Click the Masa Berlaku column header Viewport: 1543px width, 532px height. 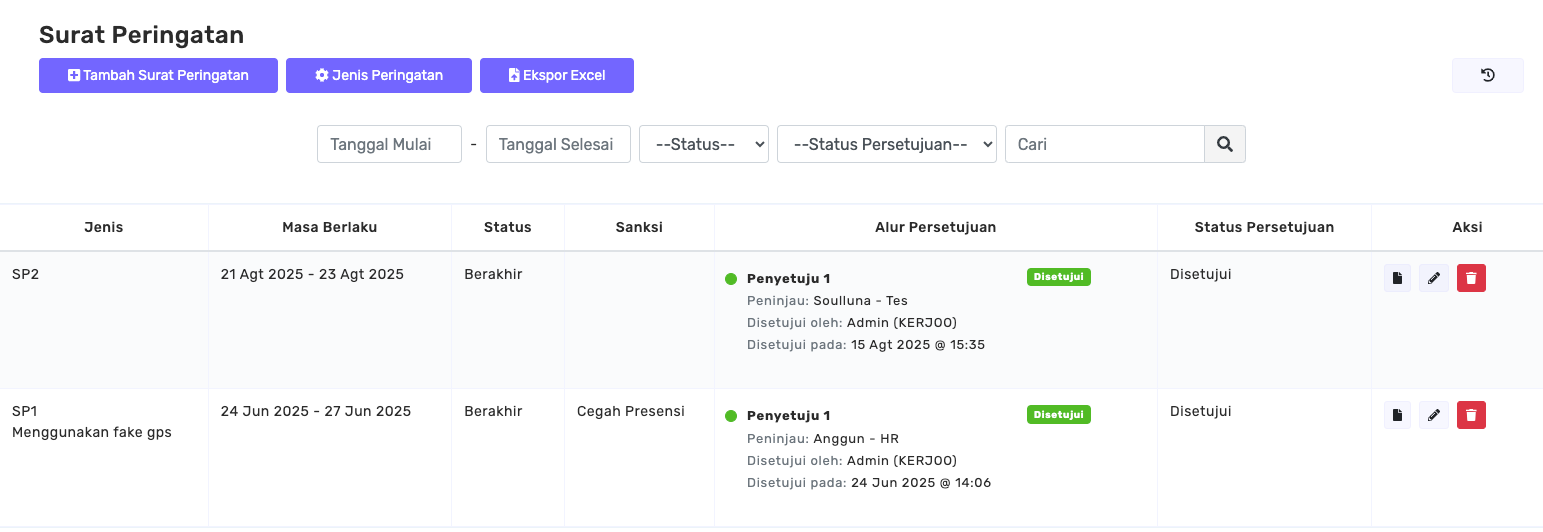click(x=329, y=227)
